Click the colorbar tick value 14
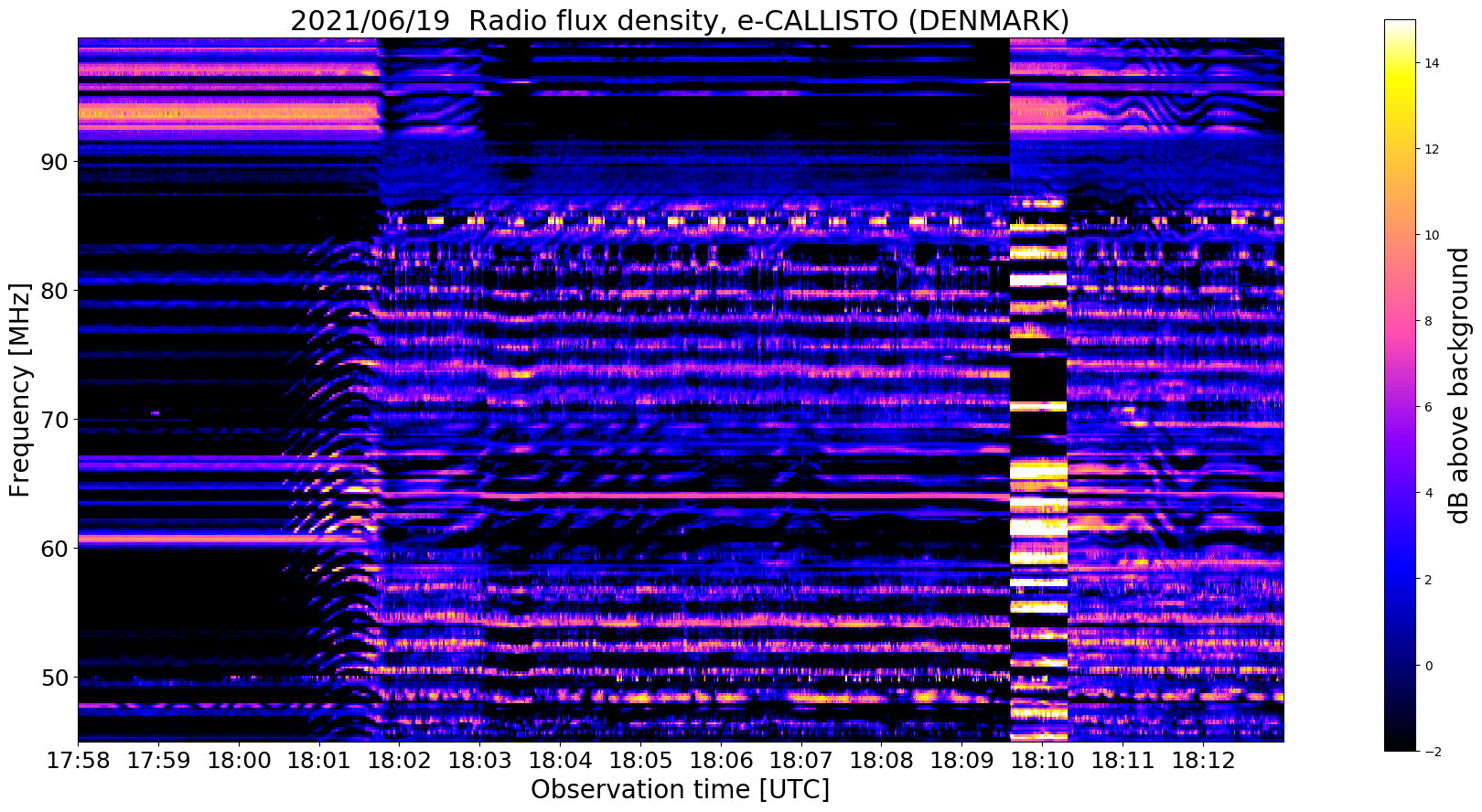 [1431, 63]
